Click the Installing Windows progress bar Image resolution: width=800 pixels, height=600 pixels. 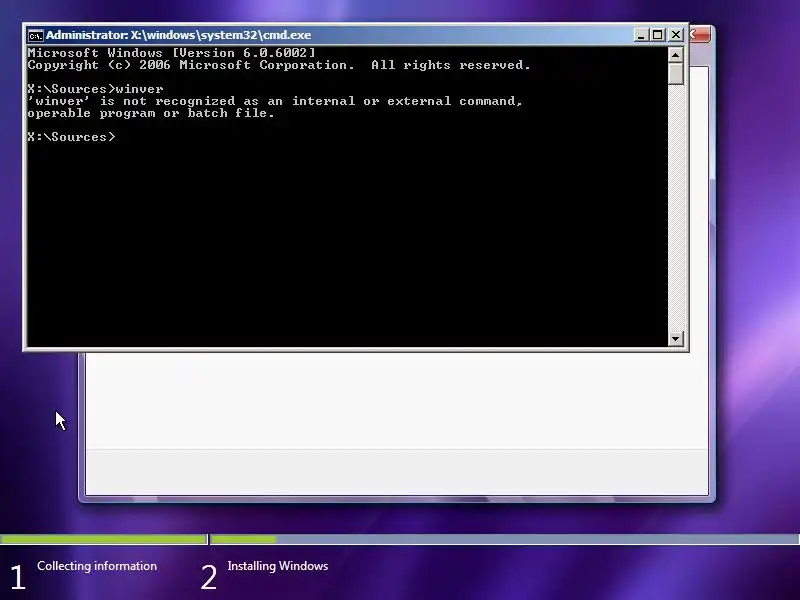[x=505, y=539]
